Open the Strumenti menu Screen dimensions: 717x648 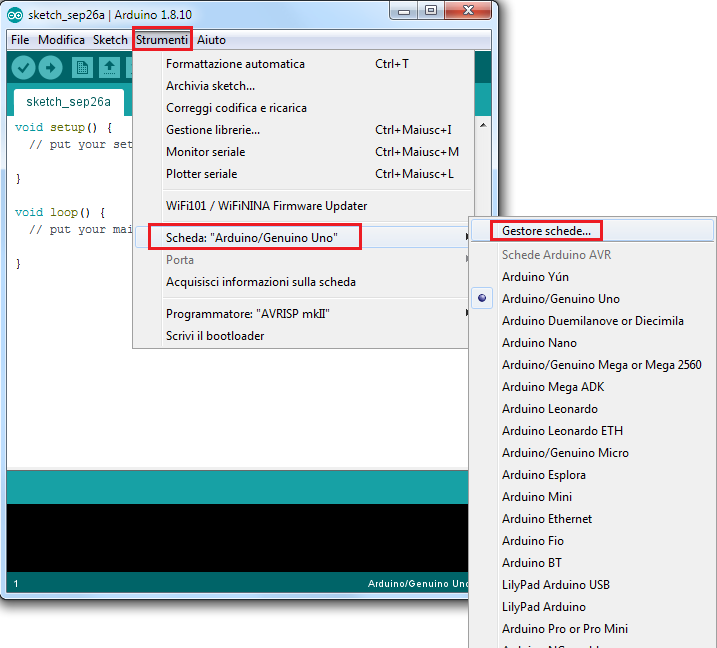pos(162,40)
